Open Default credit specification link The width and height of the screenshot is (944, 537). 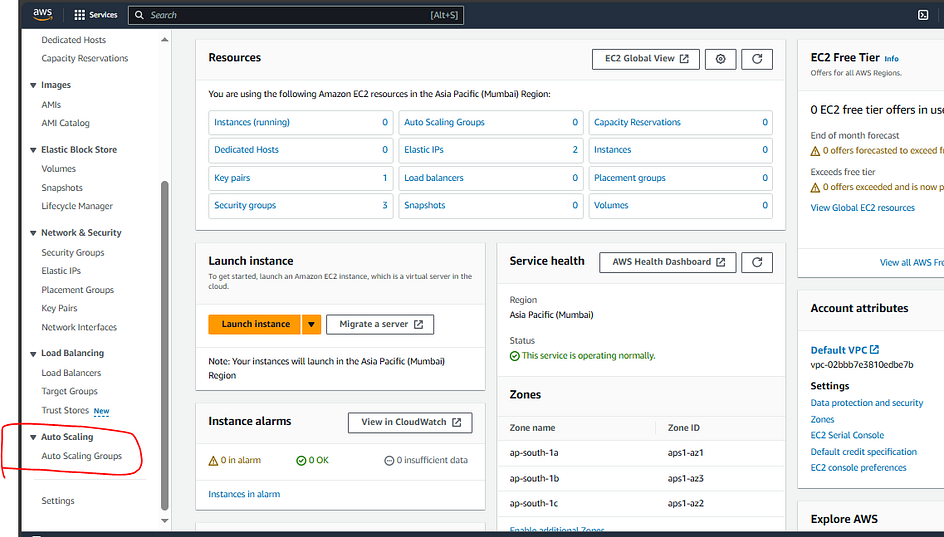pyautogui.click(x=863, y=452)
